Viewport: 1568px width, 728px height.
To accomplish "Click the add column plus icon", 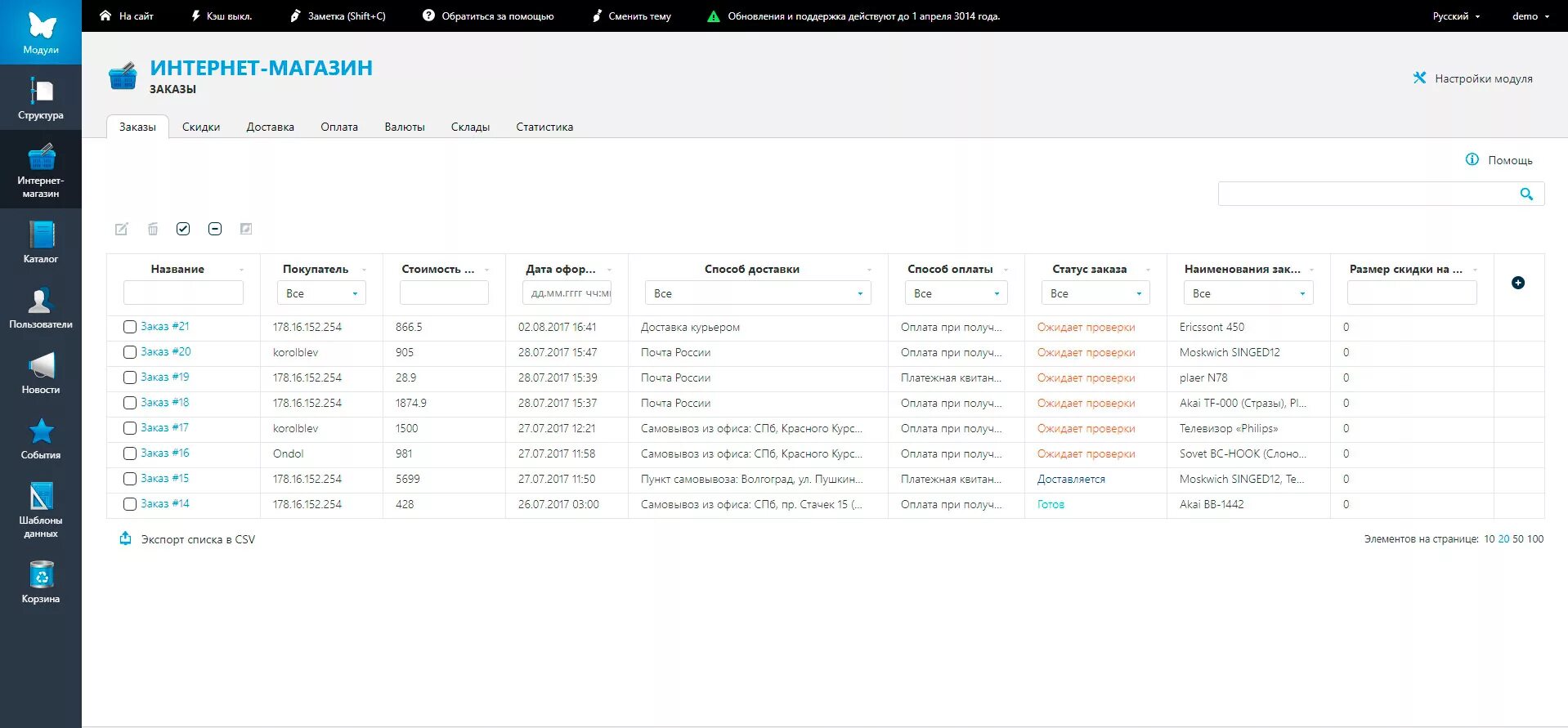I will (x=1518, y=283).
